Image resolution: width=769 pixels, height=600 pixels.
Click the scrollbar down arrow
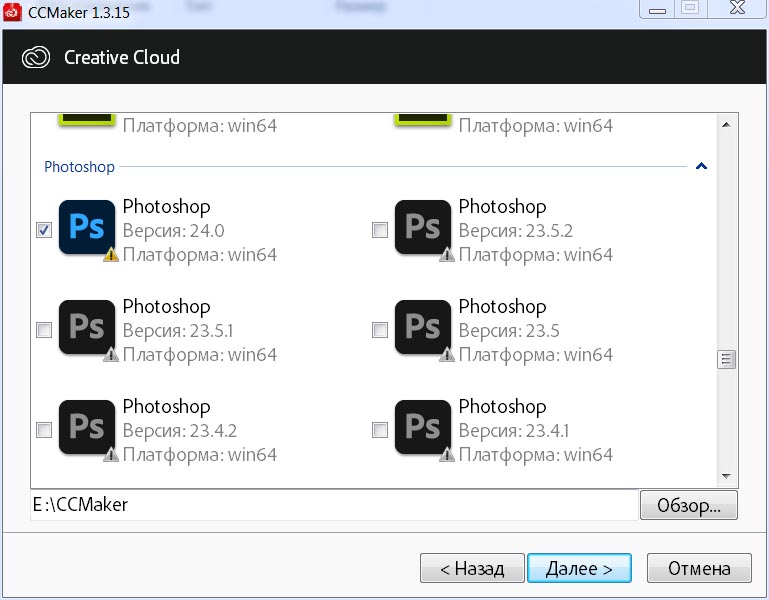pyautogui.click(x=726, y=476)
